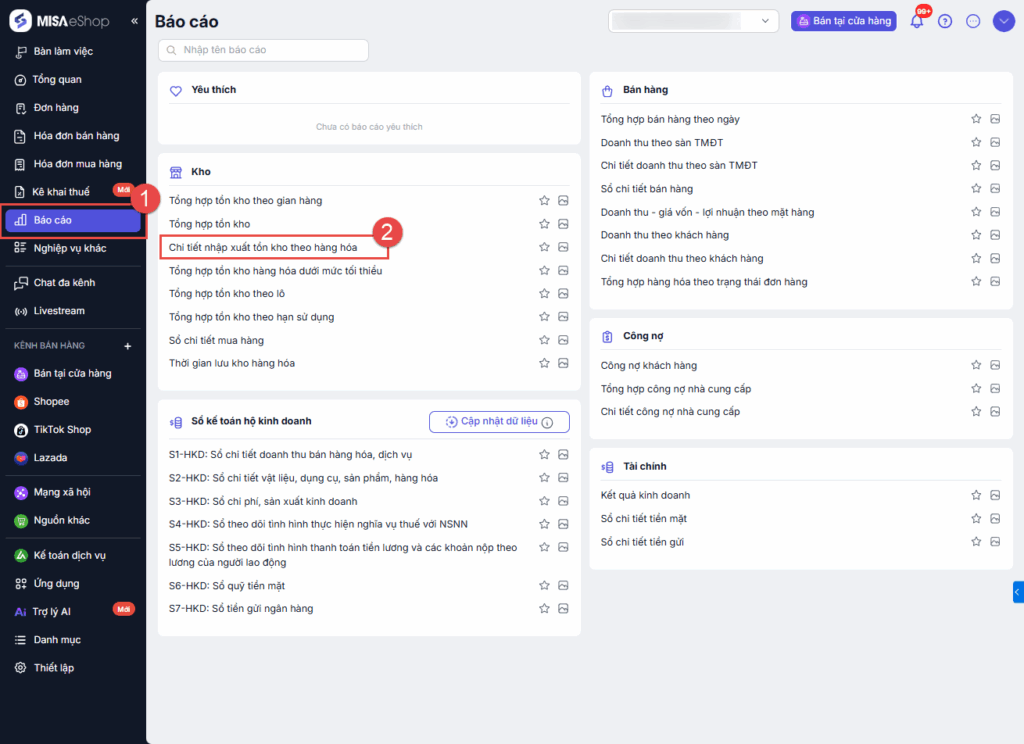Image resolution: width=1024 pixels, height=744 pixels.
Task: Open preview icon for Sổ chi tiết tiền gửi
Action: [x=995, y=542]
